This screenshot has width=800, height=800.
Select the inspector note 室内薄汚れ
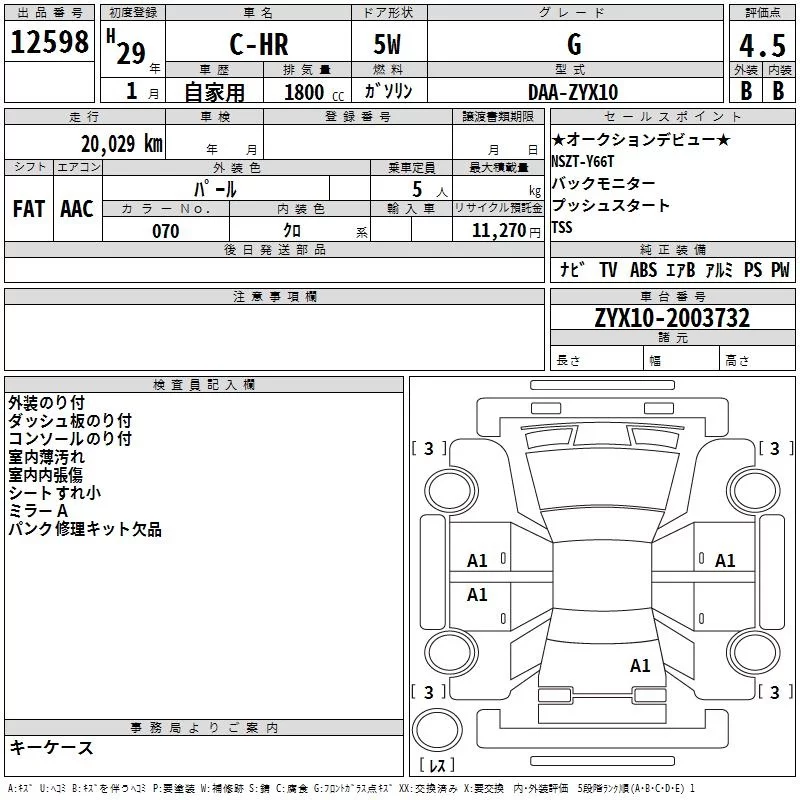(x=46, y=457)
